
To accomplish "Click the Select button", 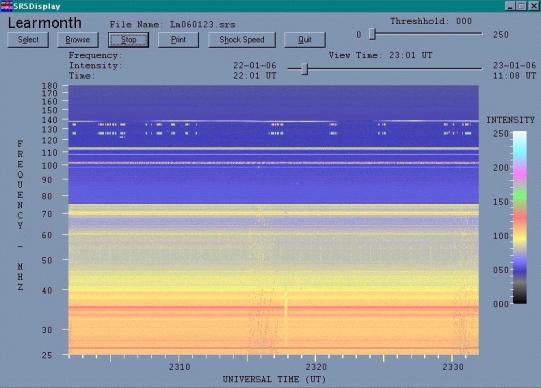I will coord(28,40).
